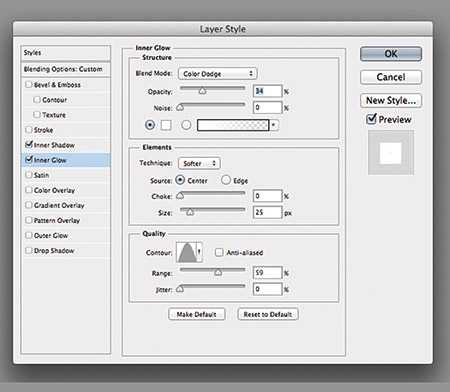Click the Jitter percentage field

pyautogui.click(x=268, y=289)
